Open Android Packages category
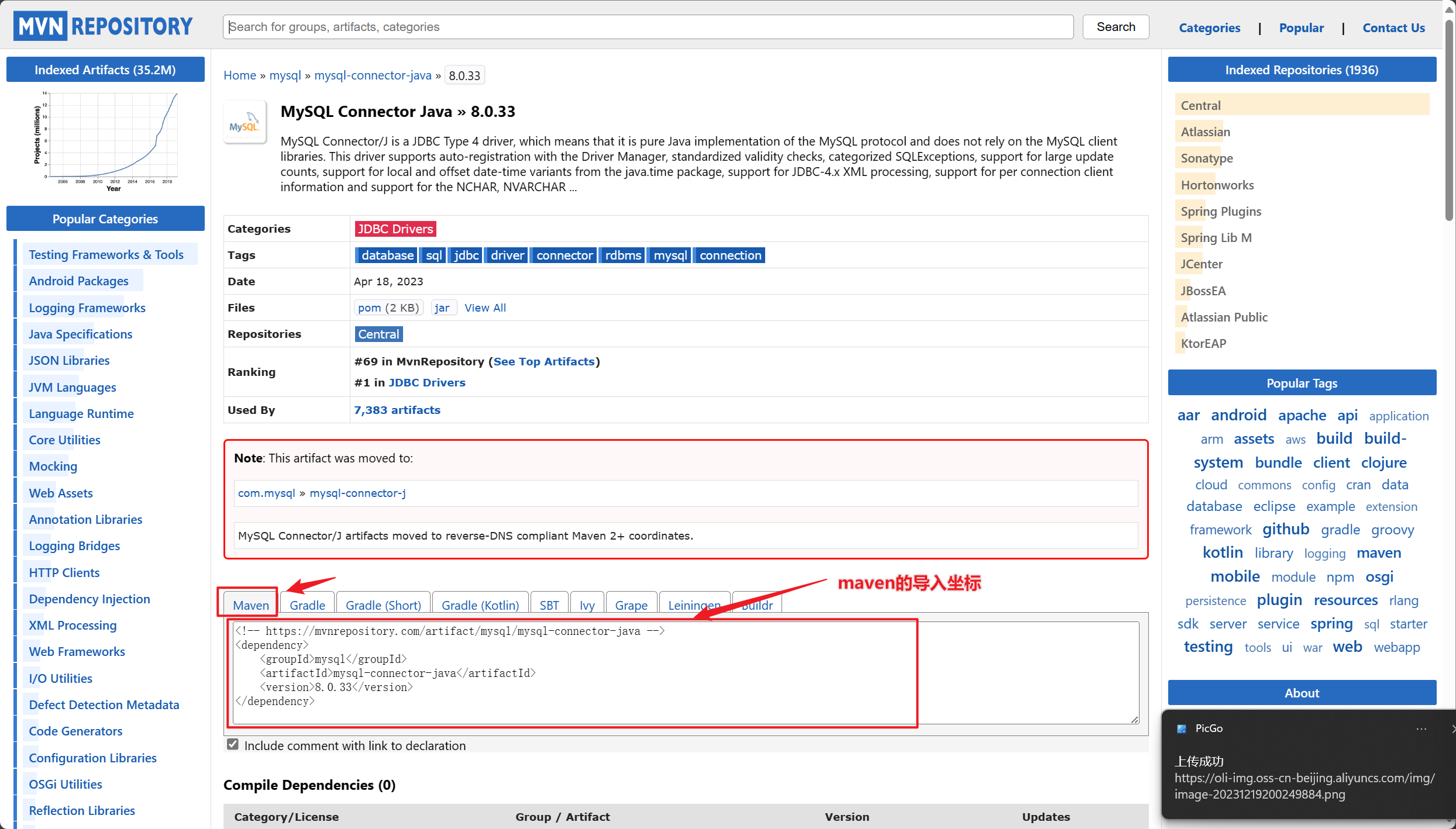1456x829 pixels. (x=78, y=281)
